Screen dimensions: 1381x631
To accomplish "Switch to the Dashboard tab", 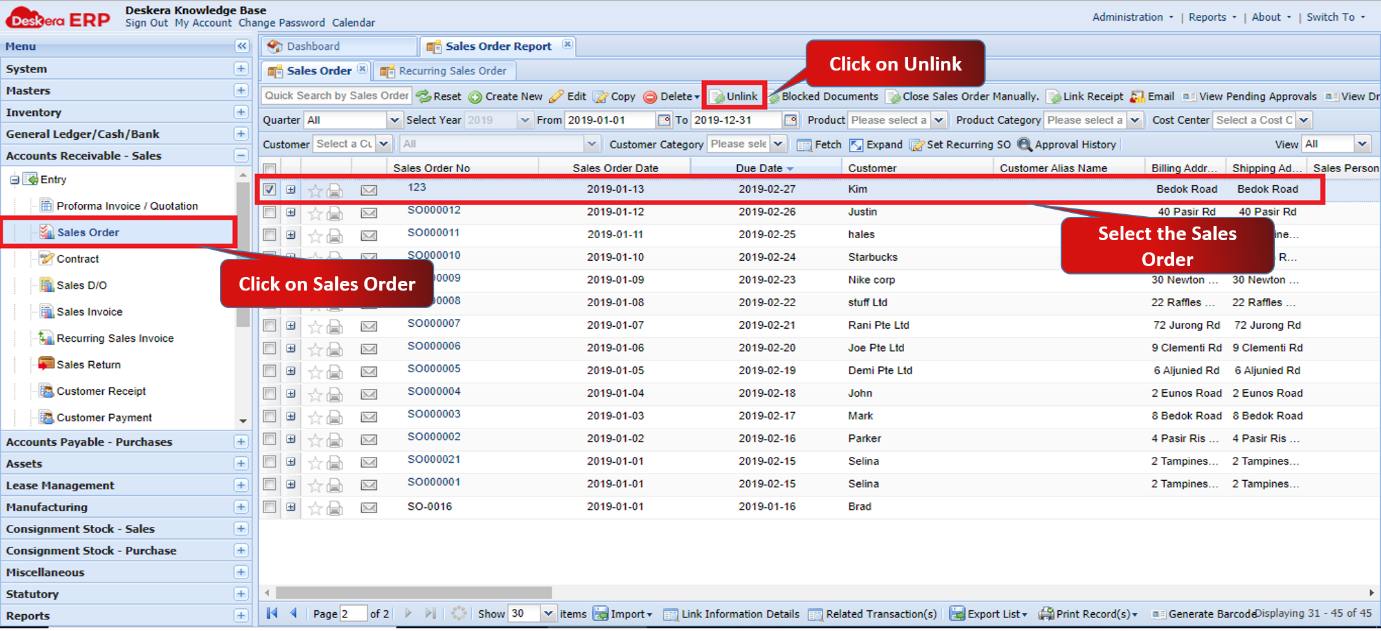I will (313, 46).
